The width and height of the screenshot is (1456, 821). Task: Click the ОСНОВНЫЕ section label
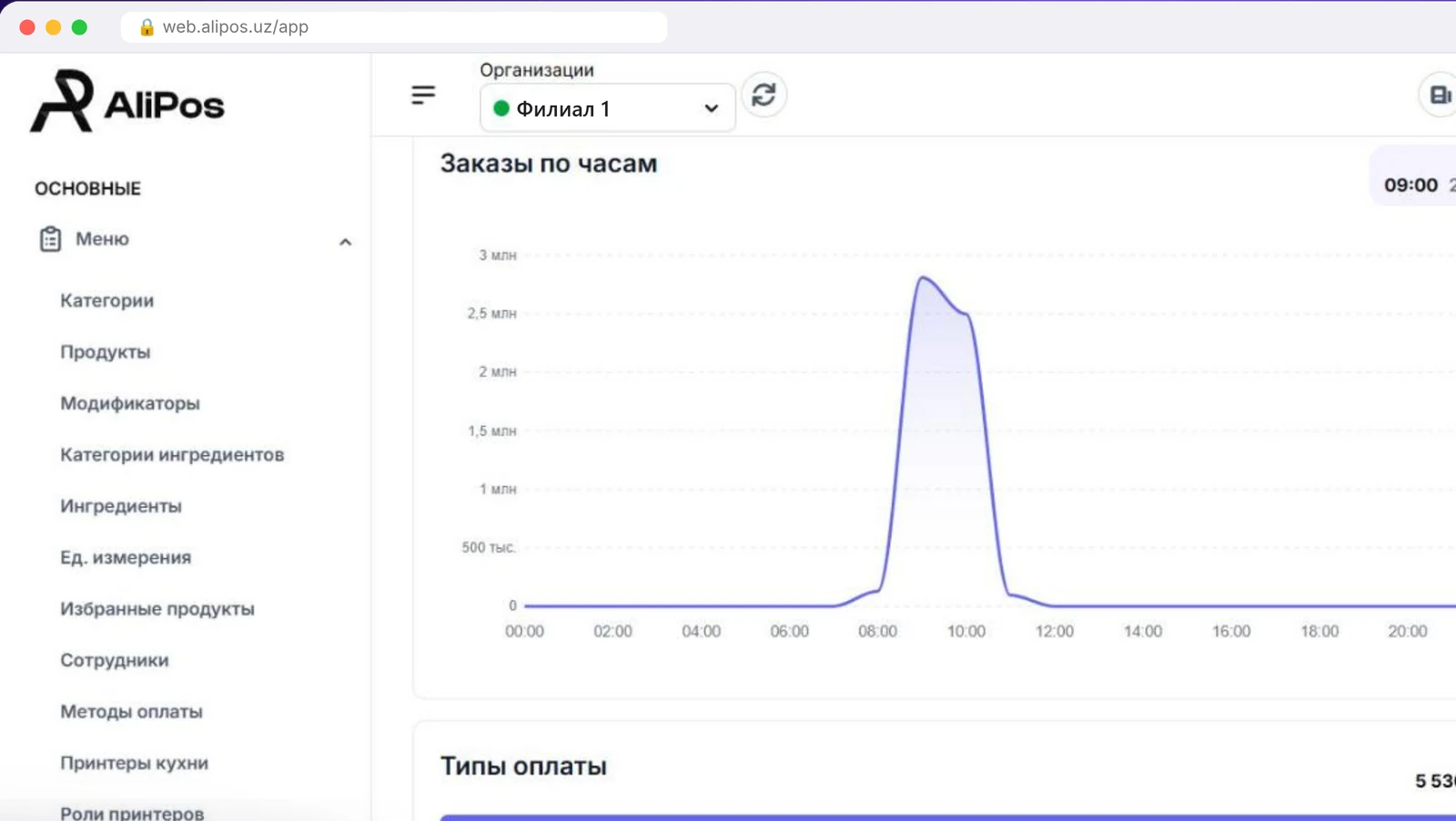[87, 188]
